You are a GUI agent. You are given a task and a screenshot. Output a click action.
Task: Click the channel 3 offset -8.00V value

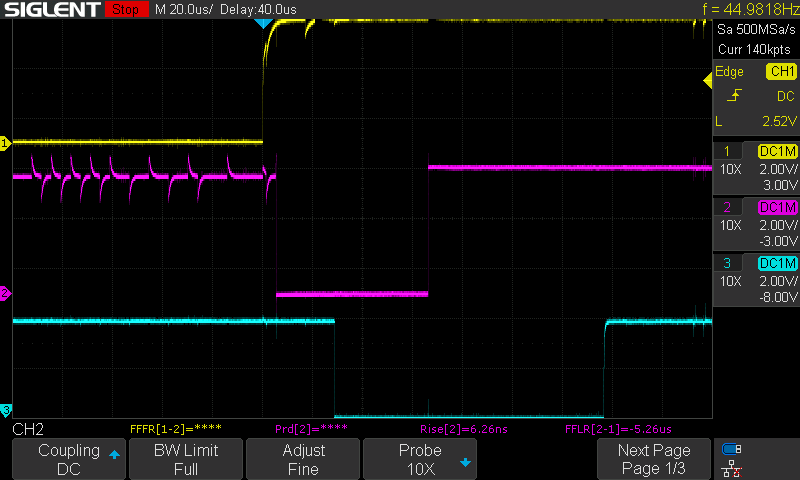pos(778,297)
